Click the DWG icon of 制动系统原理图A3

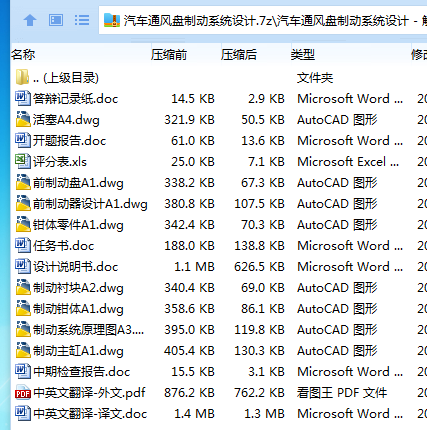click(22, 329)
